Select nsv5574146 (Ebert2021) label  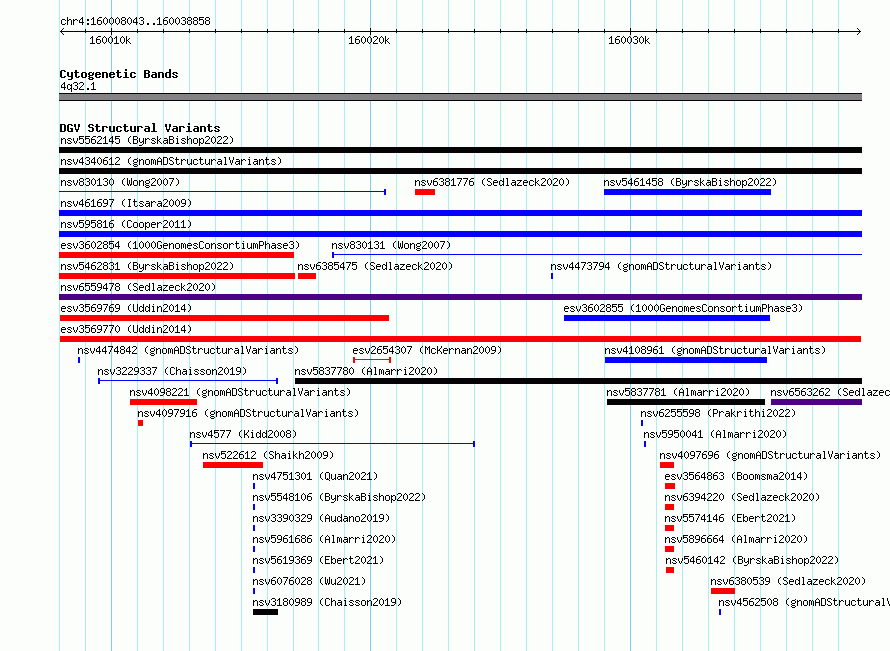point(730,518)
